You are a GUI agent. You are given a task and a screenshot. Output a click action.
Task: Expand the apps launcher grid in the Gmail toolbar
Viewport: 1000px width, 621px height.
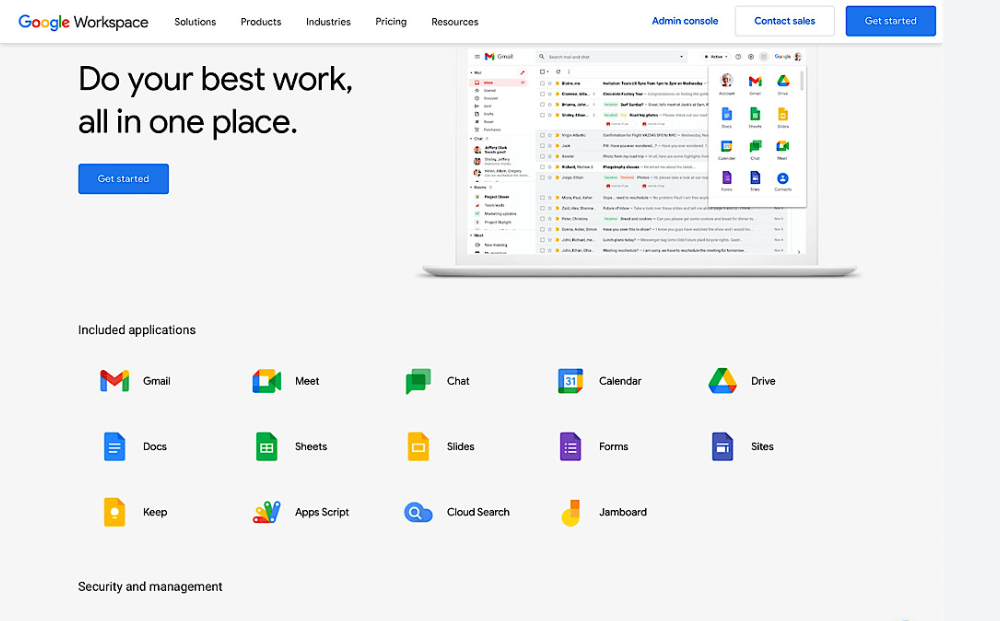(x=763, y=56)
